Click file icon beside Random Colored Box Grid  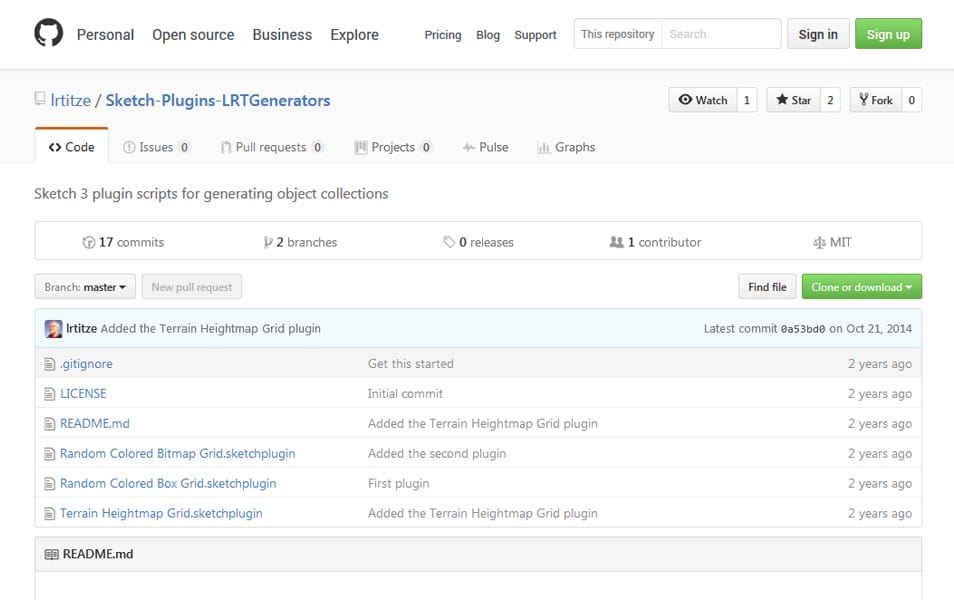(50, 484)
